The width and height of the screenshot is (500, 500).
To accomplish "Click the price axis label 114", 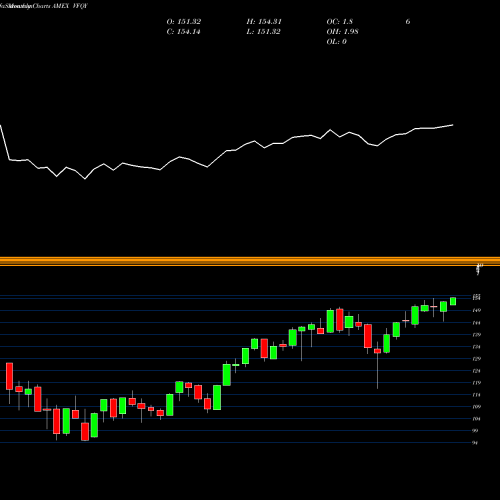I will coord(477,395).
